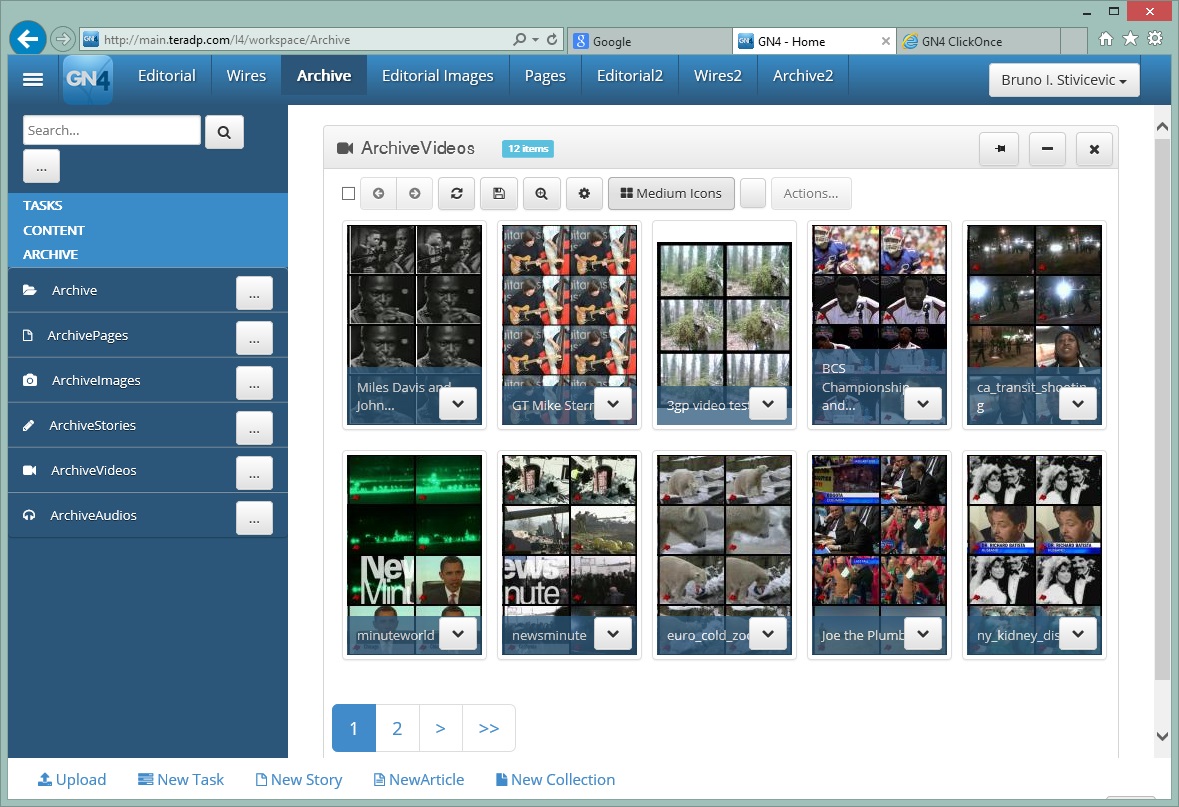Open zoom search tool in toolbar
Image resolution: width=1179 pixels, height=807 pixels.
pyautogui.click(x=541, y=193)
